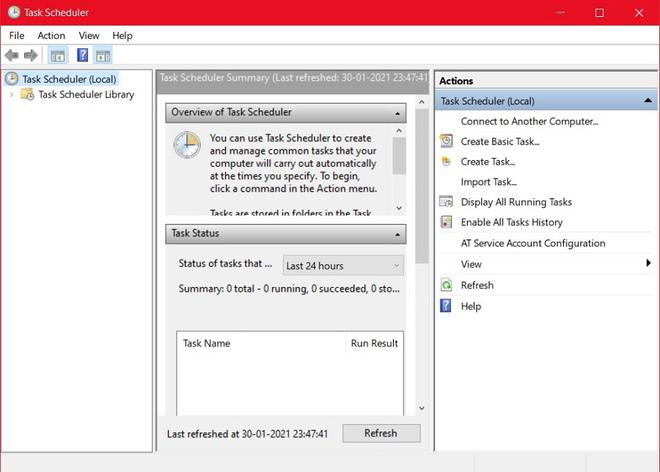Maximize the Task Scheduler window
This screenshot has width=660, height=472.
coord(599,13)
